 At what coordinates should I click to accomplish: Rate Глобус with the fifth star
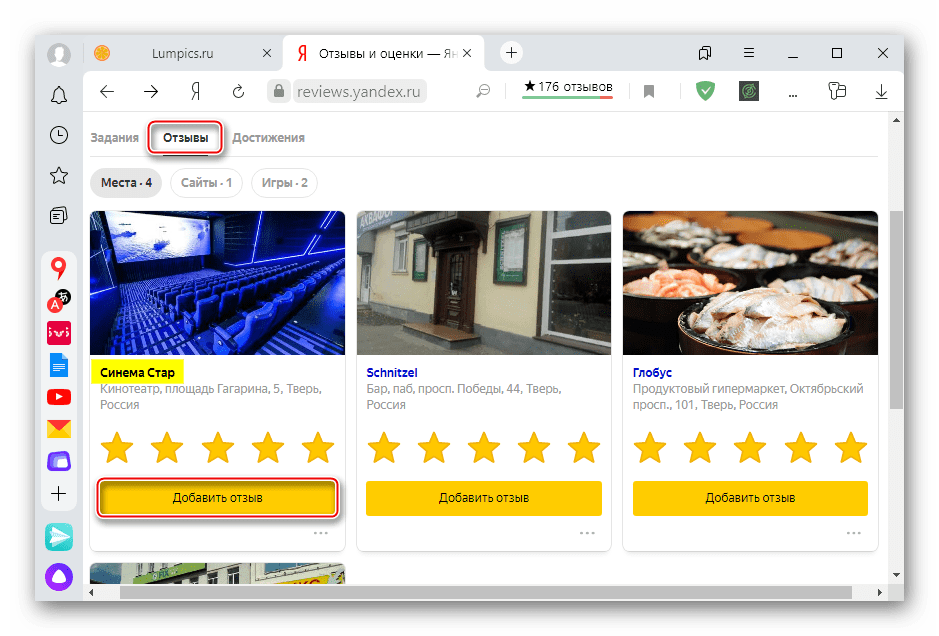[x=851, y=447]
